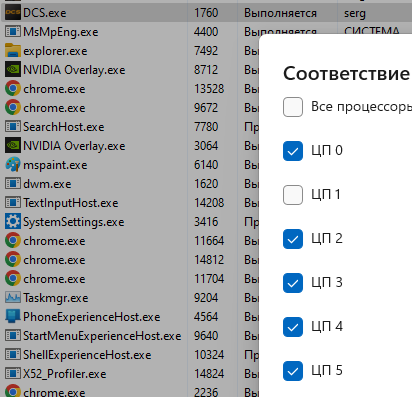The height and width of the screenshot is (397, 412).
Task: Click the SystemSettings.exe gear icon
Action: (x=13, y=222)
